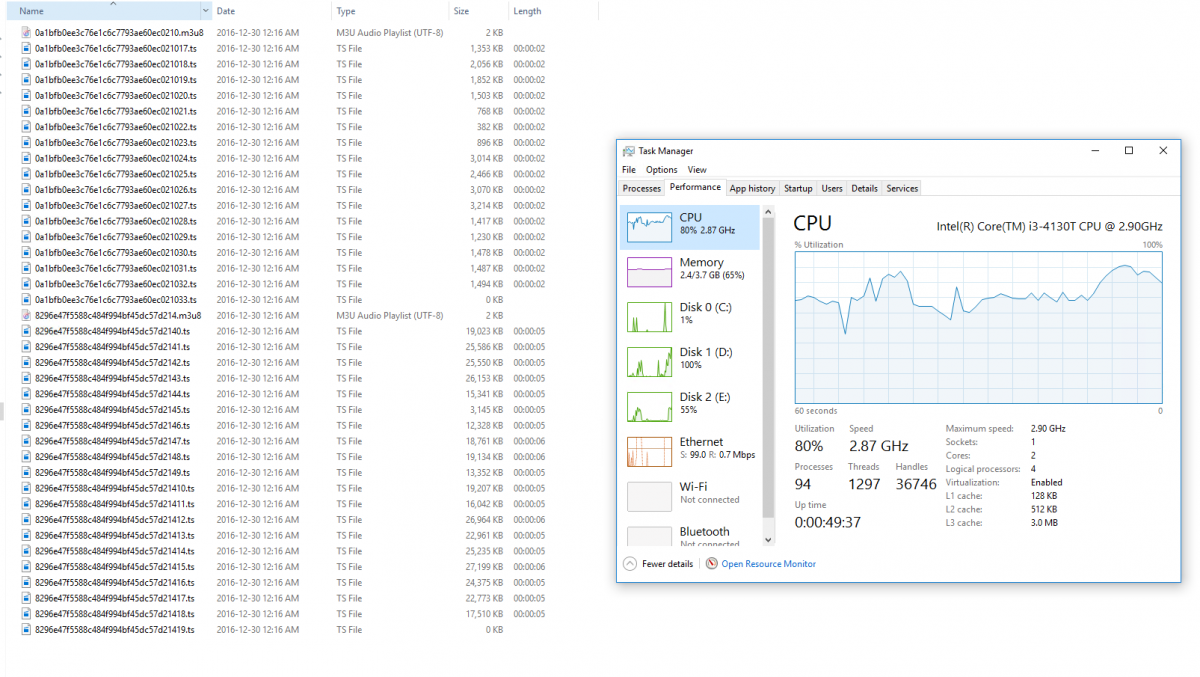The image size is (1200, 677).
Task: Select the Wi-Fi performance thumbnail
Action: [x=648, y=497]
